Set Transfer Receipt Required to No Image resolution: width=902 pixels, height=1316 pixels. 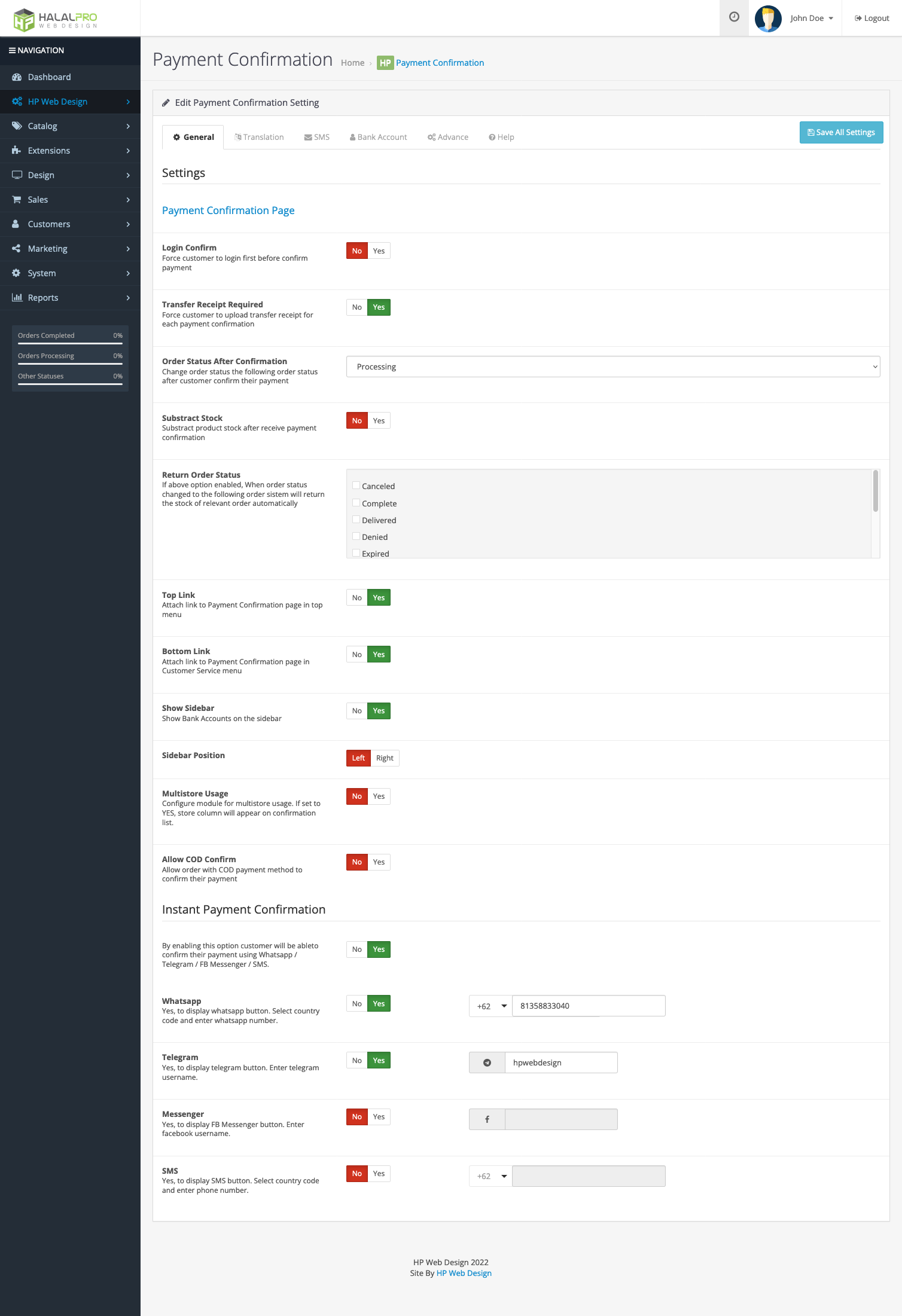tap(356, 307)
